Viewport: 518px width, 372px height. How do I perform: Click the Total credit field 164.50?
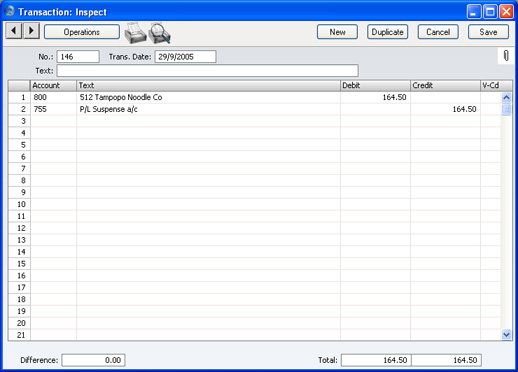tap(447, 360)
